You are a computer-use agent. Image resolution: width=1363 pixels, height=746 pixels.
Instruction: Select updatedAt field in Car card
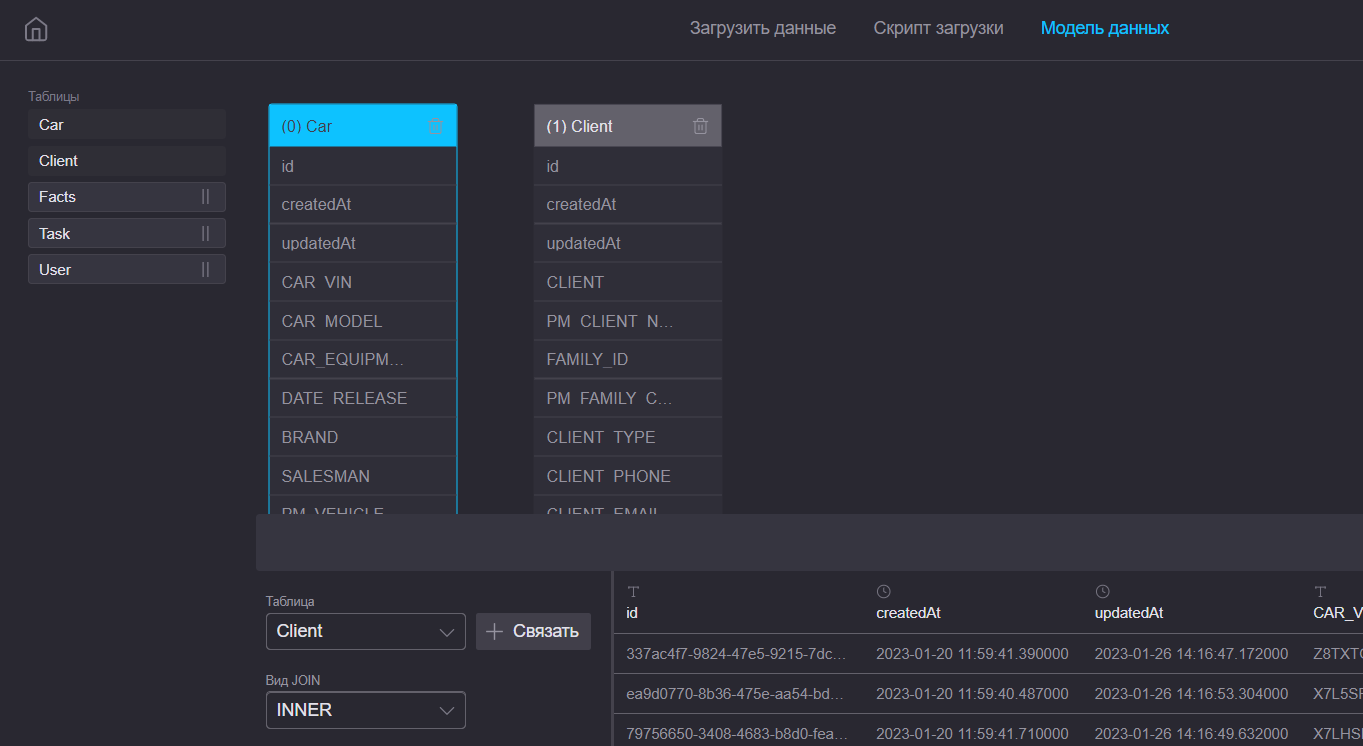tap(363, 243)
